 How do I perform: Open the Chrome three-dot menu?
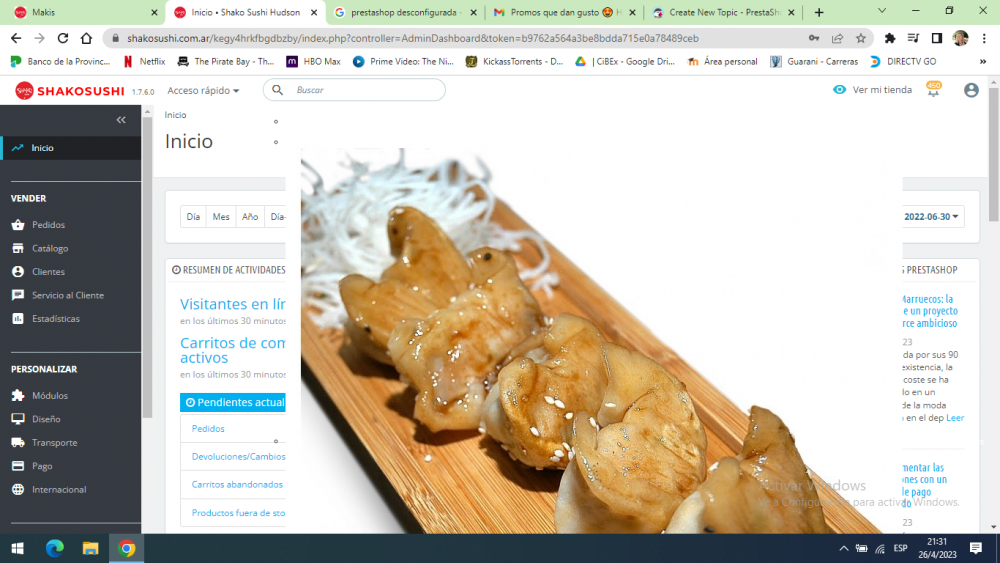(984, 38)
